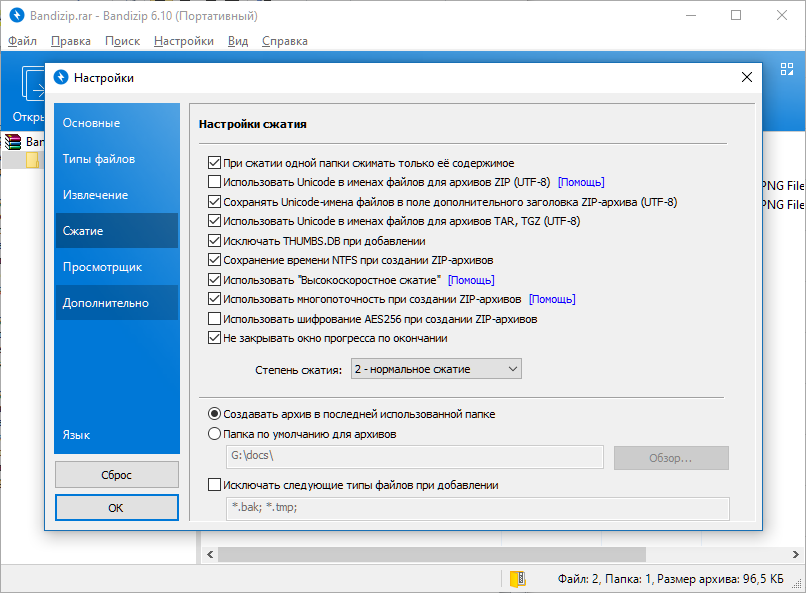Image resolution: width=806 pixels, height=593 pixels.
Task: Open the Извлечение settings tab
Action: coord(117,195)
